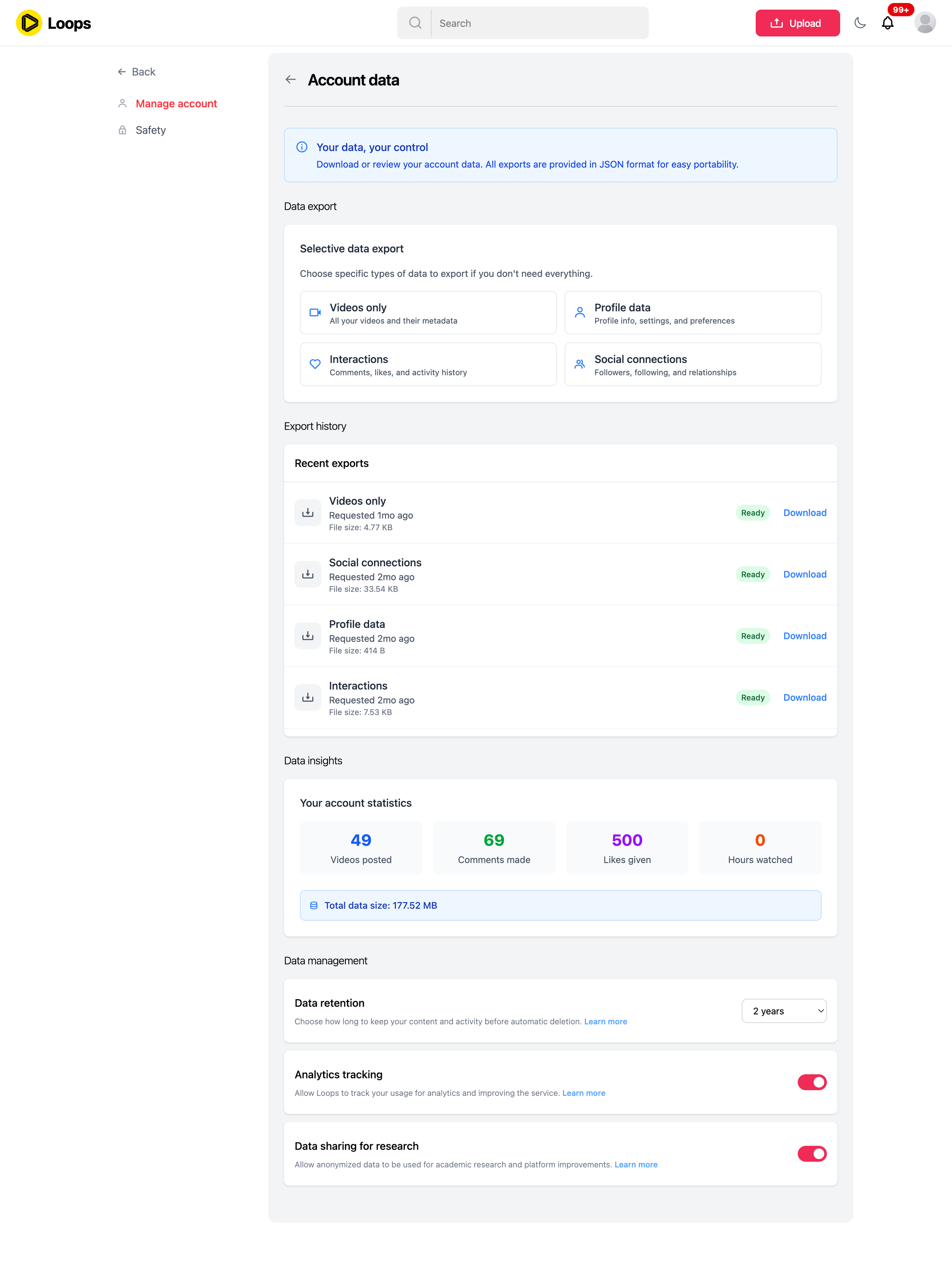Go to Safety settings in sidebar
Viewport: 952px width, 1275px height.
click(x=150, y=130)
